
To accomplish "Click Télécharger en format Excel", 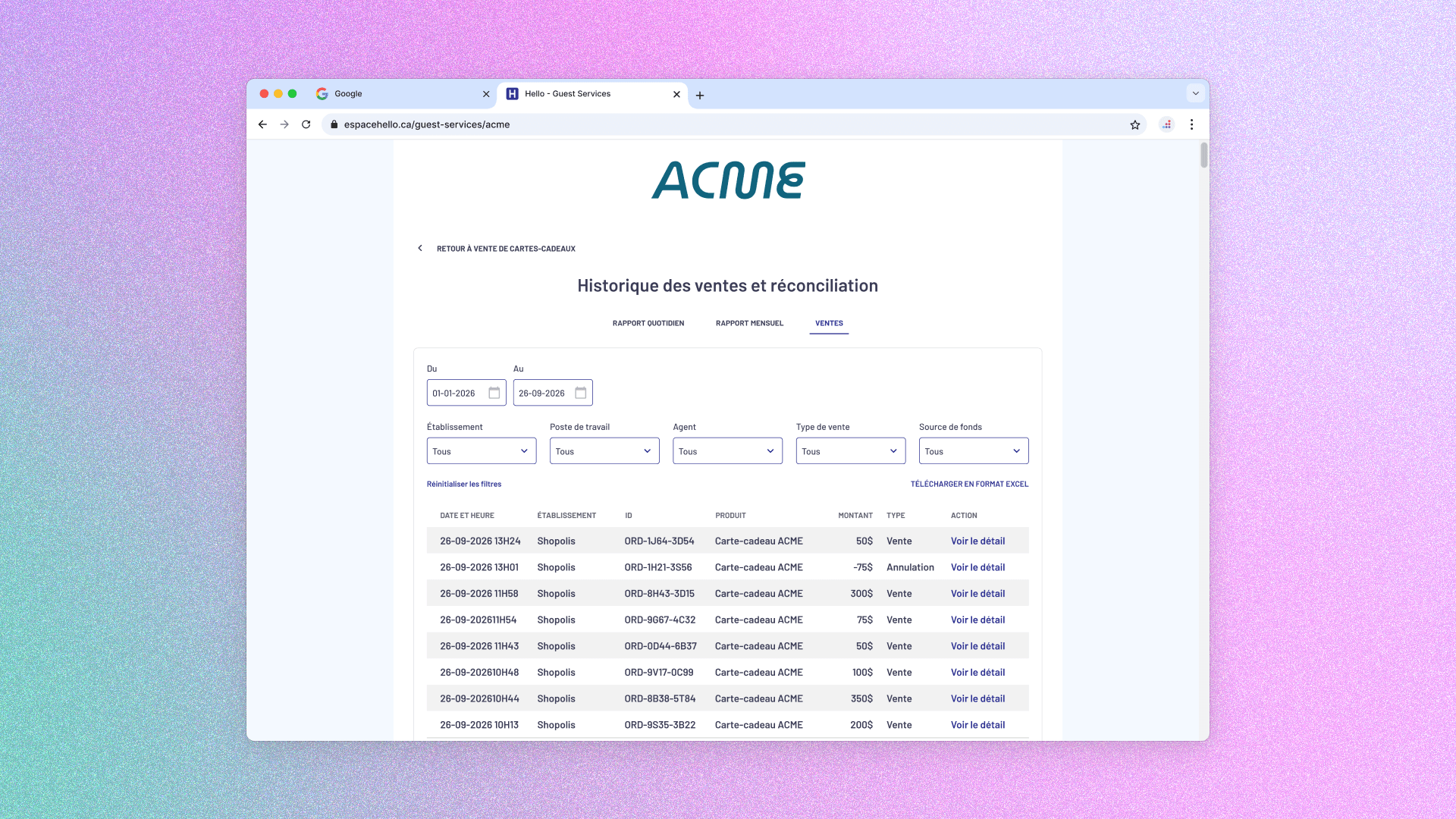I will [969, 484].
